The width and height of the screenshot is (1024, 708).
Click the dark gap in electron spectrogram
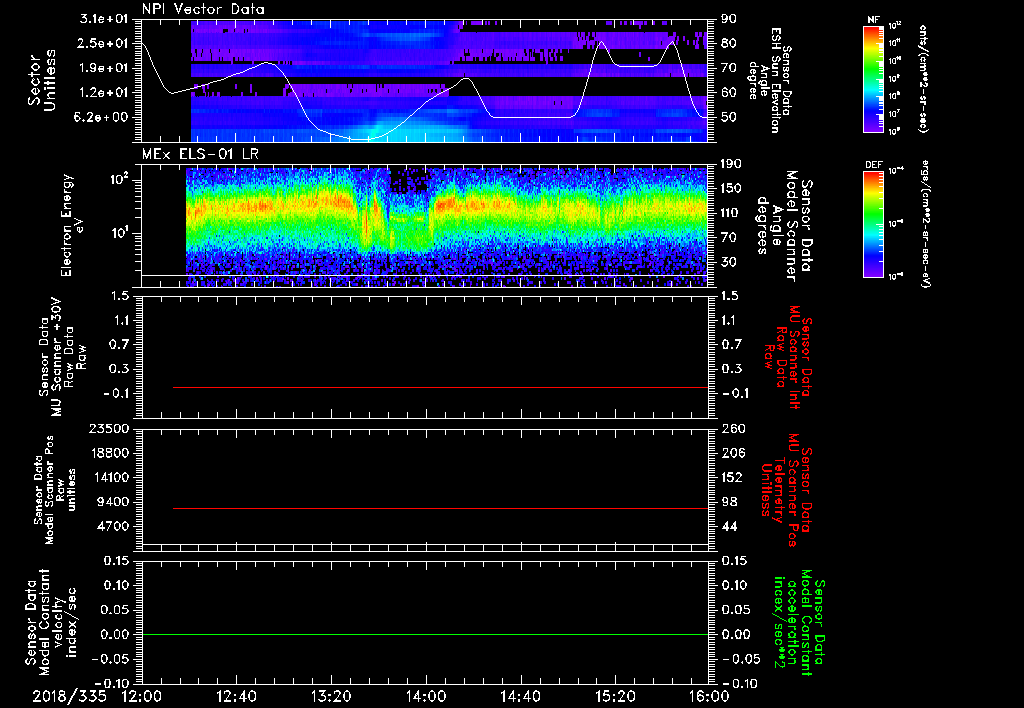[x=407, y=180]
